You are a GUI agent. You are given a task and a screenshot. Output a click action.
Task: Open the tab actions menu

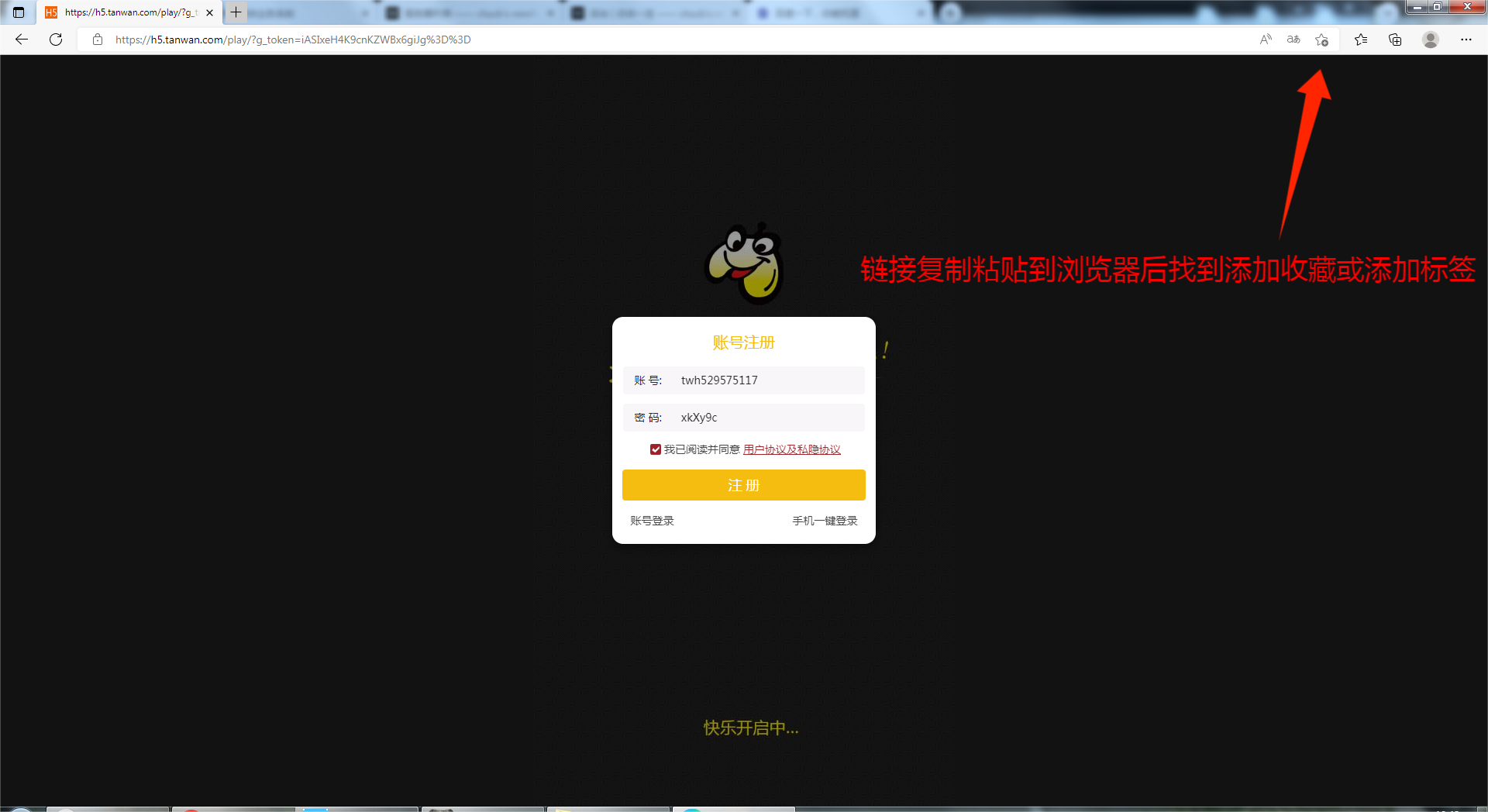point(19,12)
